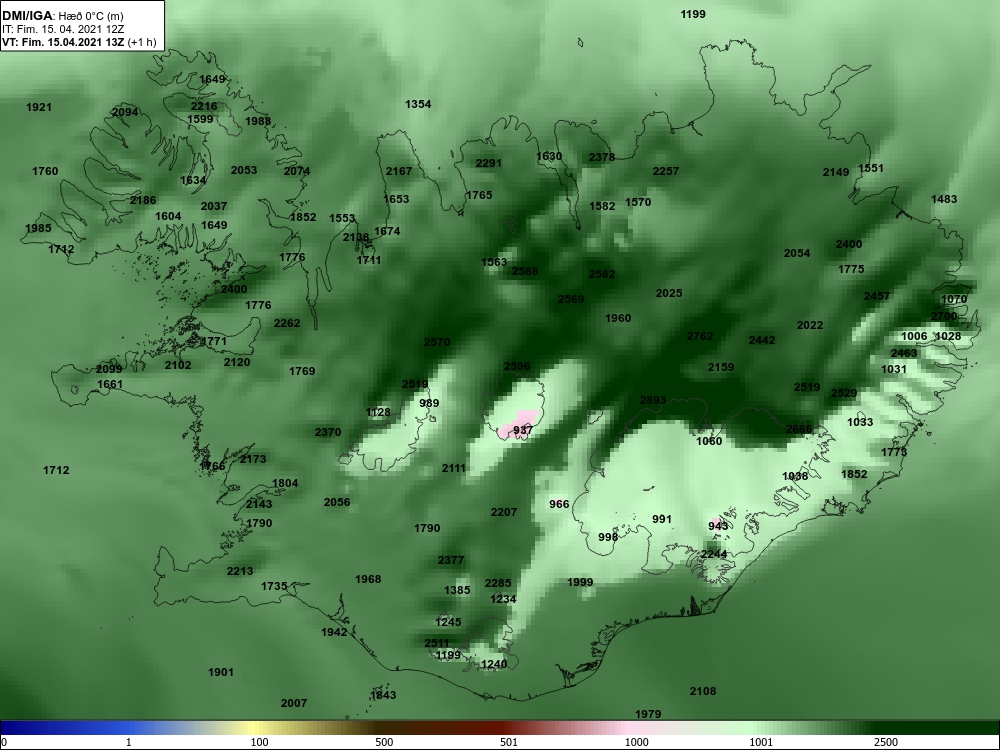The height and width of the screenshot is (750, 1000).
Task: Click the map value '2054'
Action: pos(797,254)
